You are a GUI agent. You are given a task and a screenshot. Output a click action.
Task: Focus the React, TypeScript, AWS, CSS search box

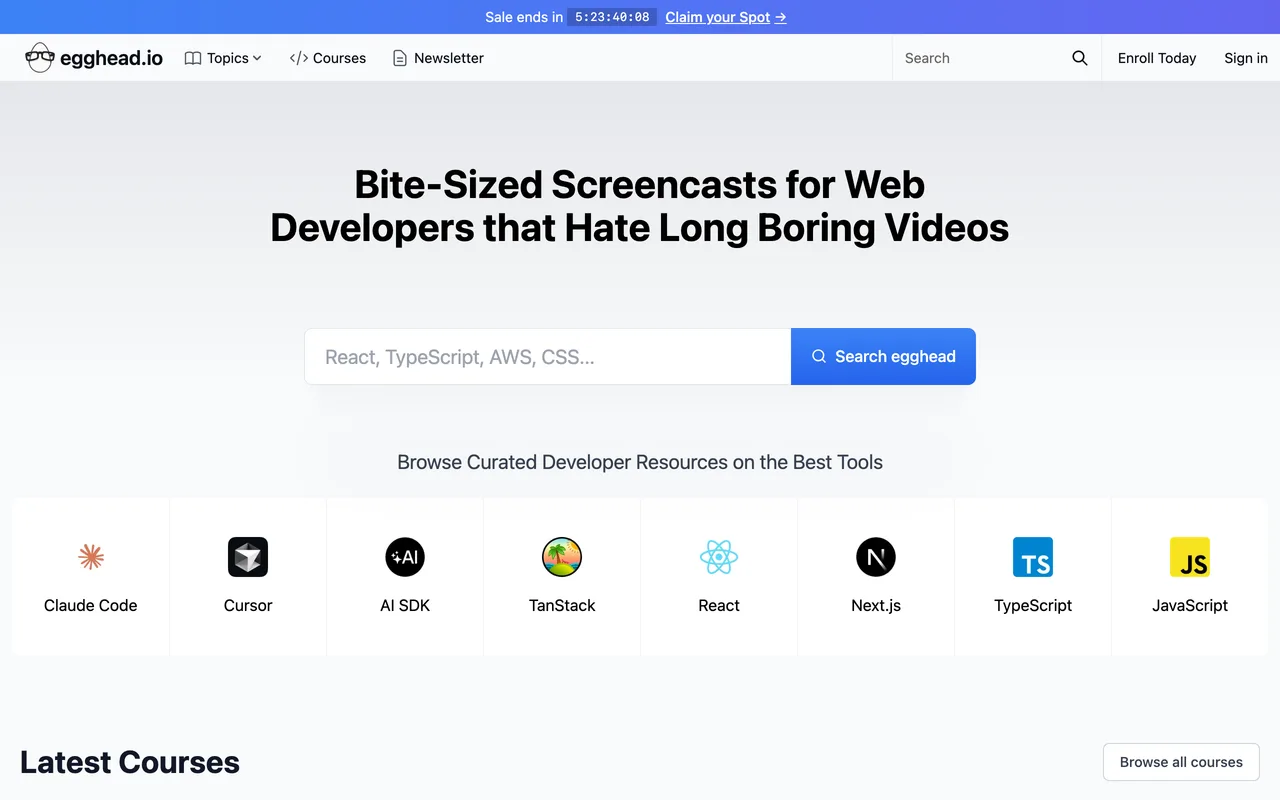[548, 356]
